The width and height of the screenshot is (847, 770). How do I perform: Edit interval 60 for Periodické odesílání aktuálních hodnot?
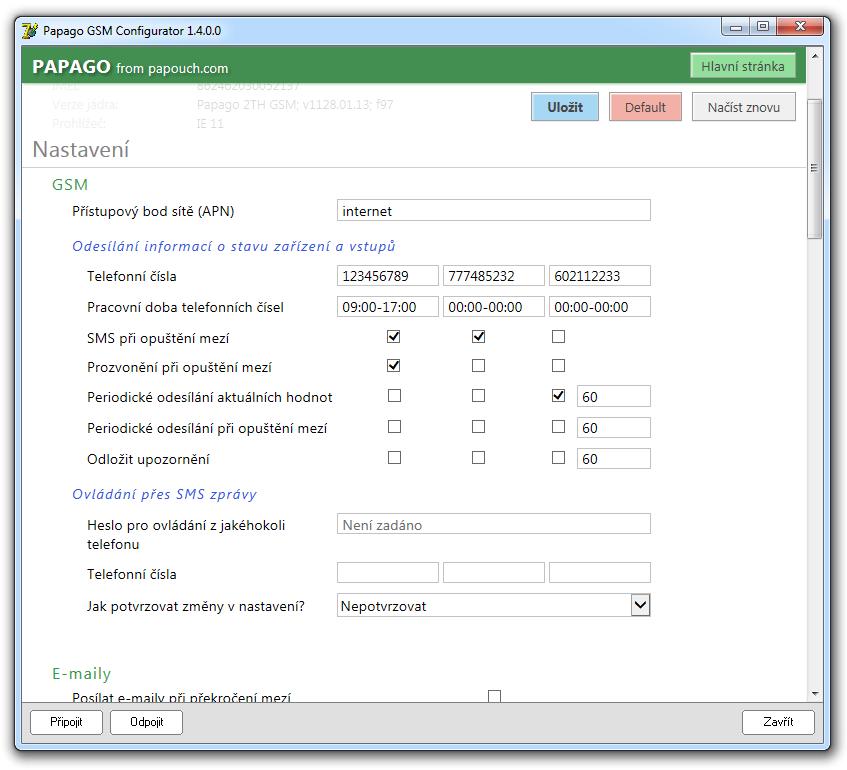[x=613, y=397]
